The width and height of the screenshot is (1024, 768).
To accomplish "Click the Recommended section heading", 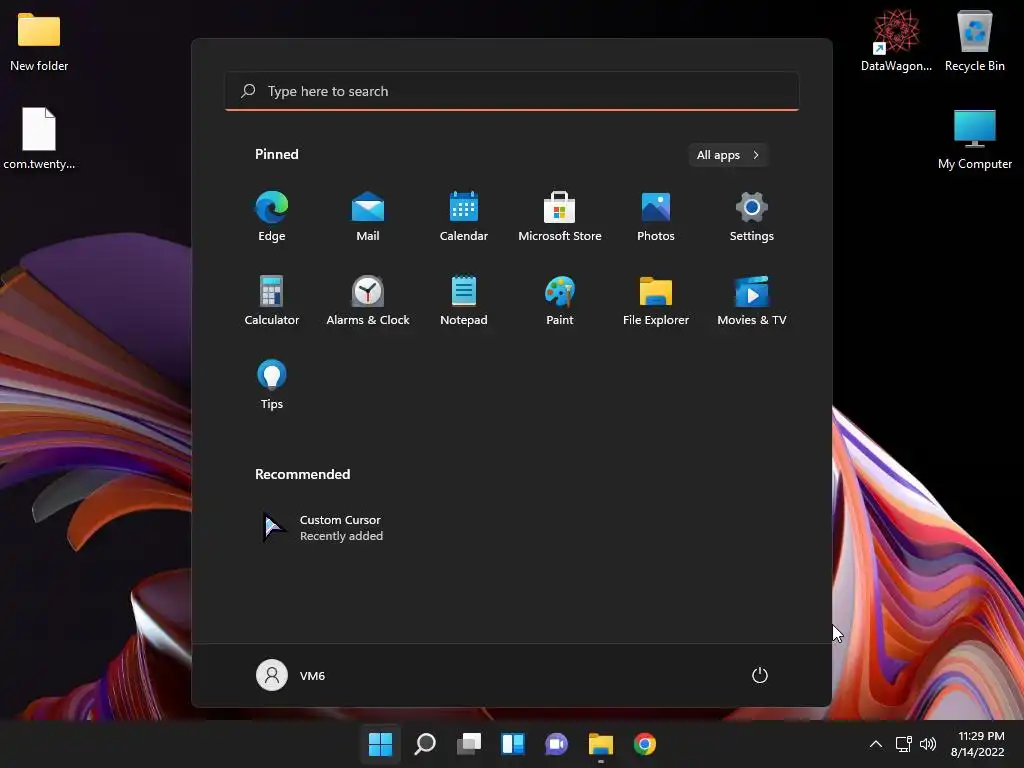I will click(x=302, y=474).
